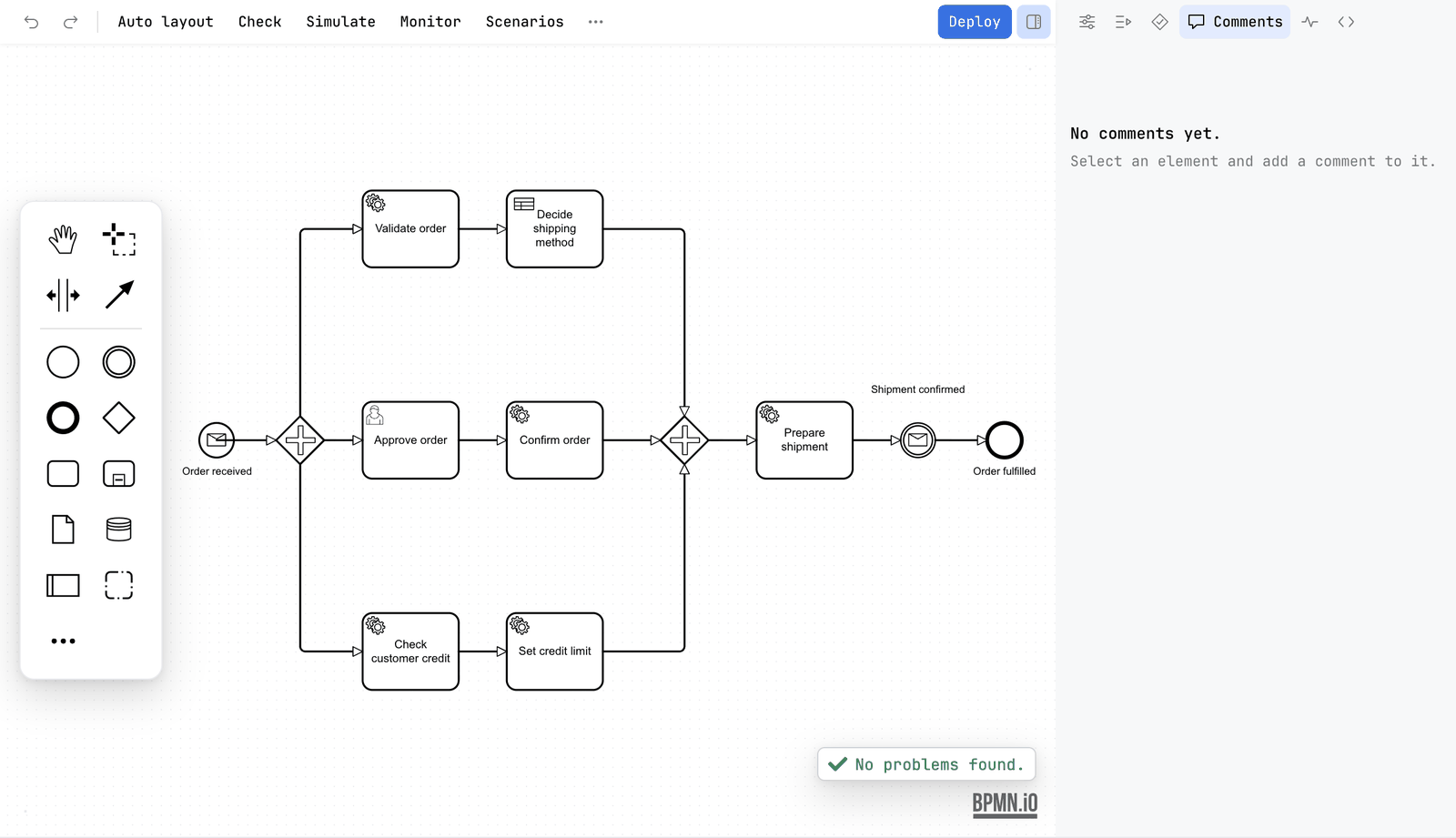This screenshot has width=1456, height=838.
Task: Open the code view panel
Action: [1347, 22]
